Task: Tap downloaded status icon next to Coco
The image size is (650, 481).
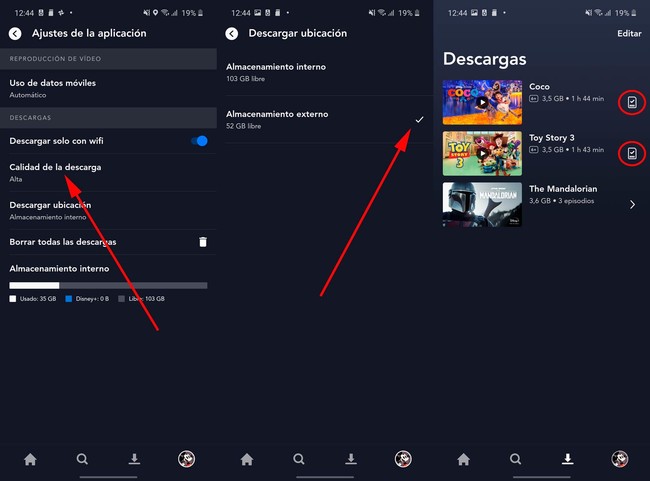Action: 631,102
